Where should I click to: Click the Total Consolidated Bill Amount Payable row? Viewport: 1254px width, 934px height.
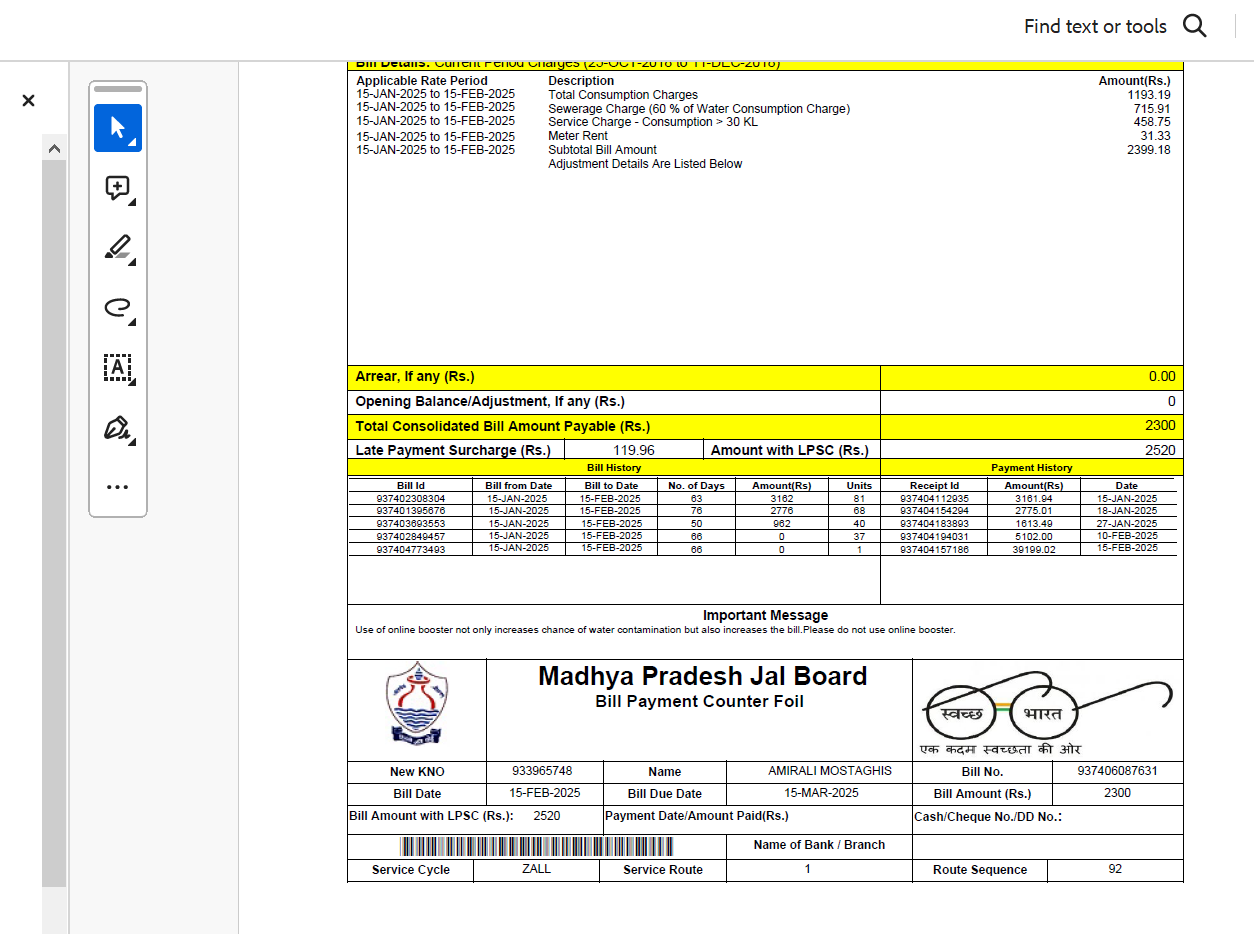(612, 426)
